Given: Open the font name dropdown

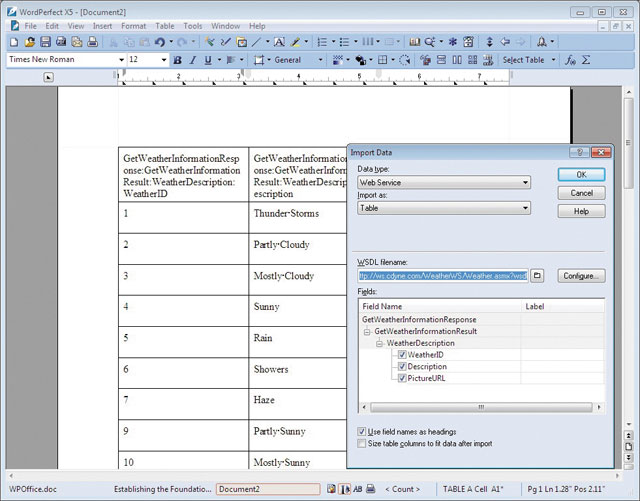Looking at the screenshot, I should pyautogui.click(x=121, y=60).
